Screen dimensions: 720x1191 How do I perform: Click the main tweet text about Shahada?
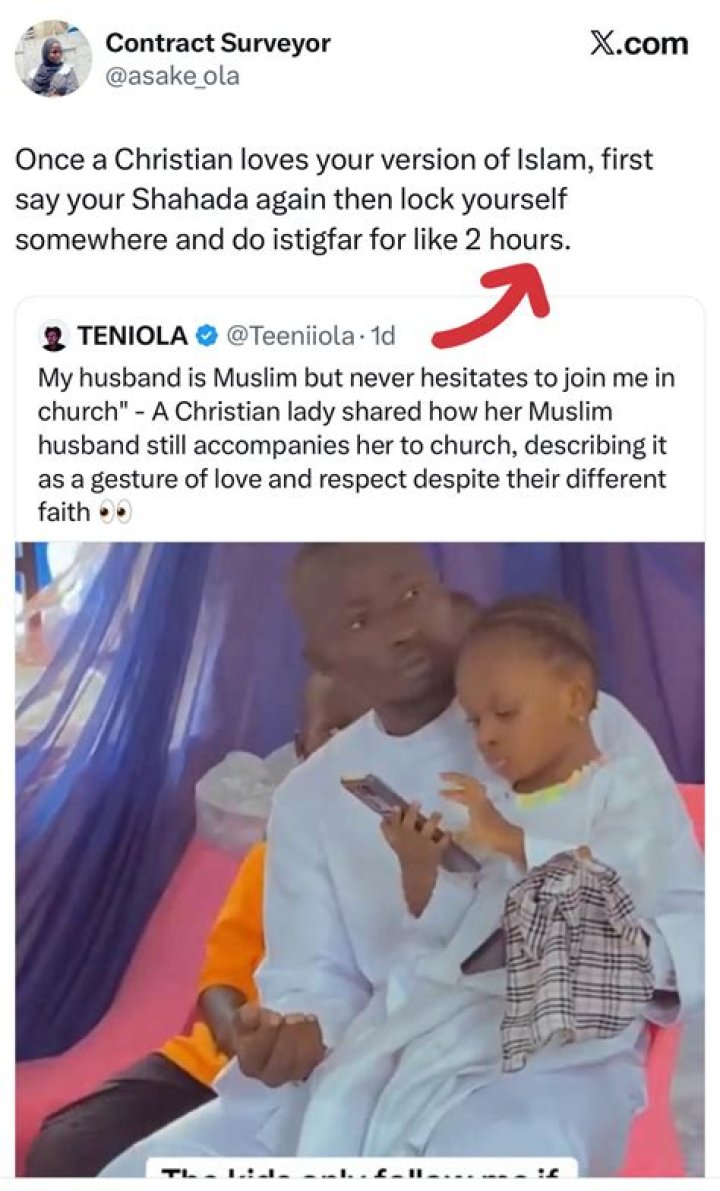pyautogui.click(x=334, y=200)
